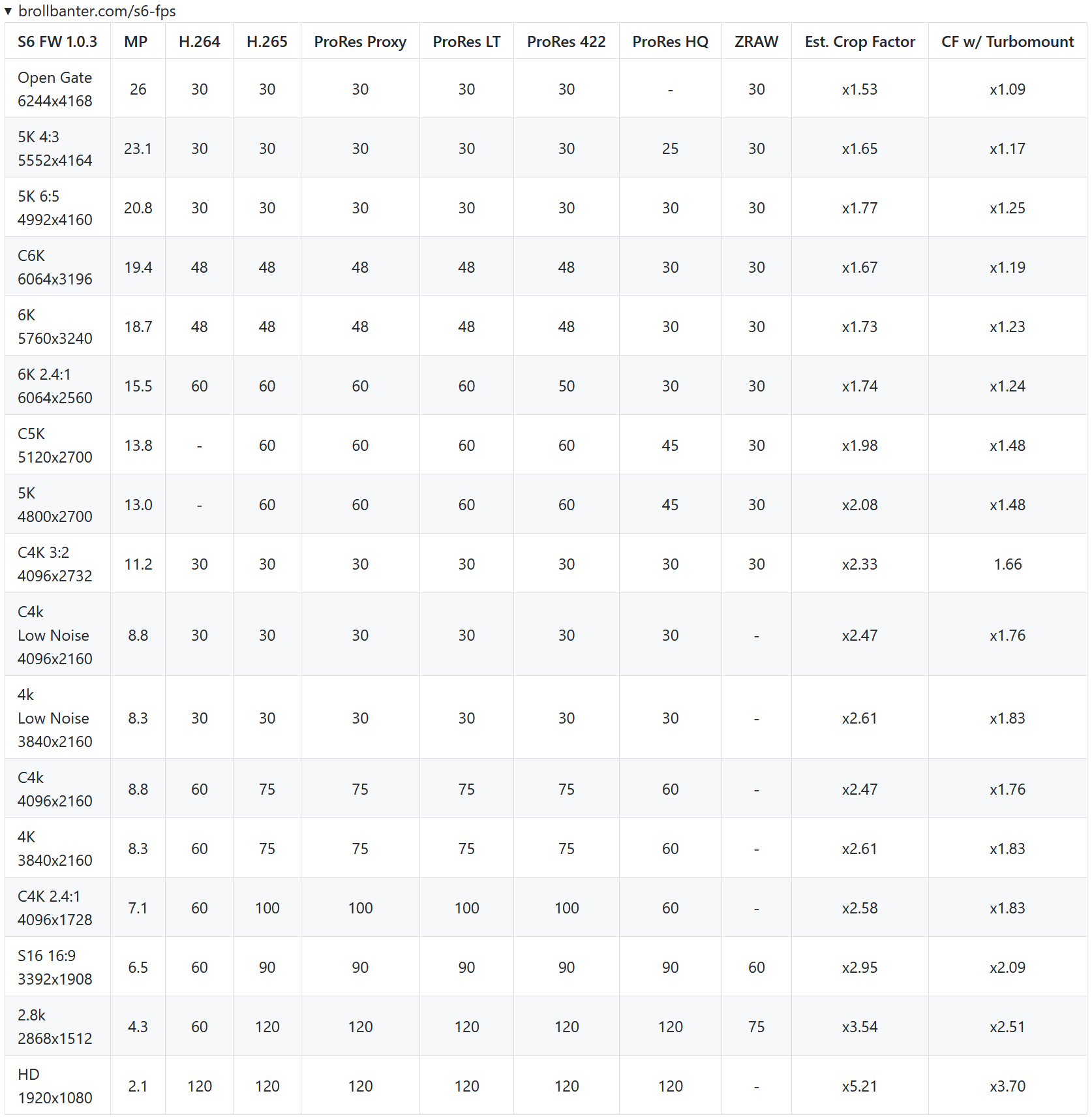Image resolution: width=1092 pixels, height=1117 pixels.
Task: Click the 1.66 Turbomount crop factor cell
Action: [1007, 564]
